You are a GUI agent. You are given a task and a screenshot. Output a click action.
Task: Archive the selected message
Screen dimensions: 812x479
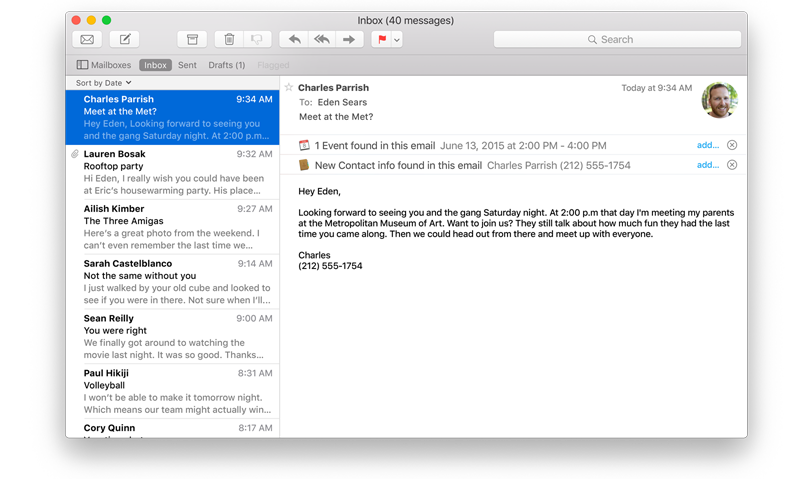192,39
